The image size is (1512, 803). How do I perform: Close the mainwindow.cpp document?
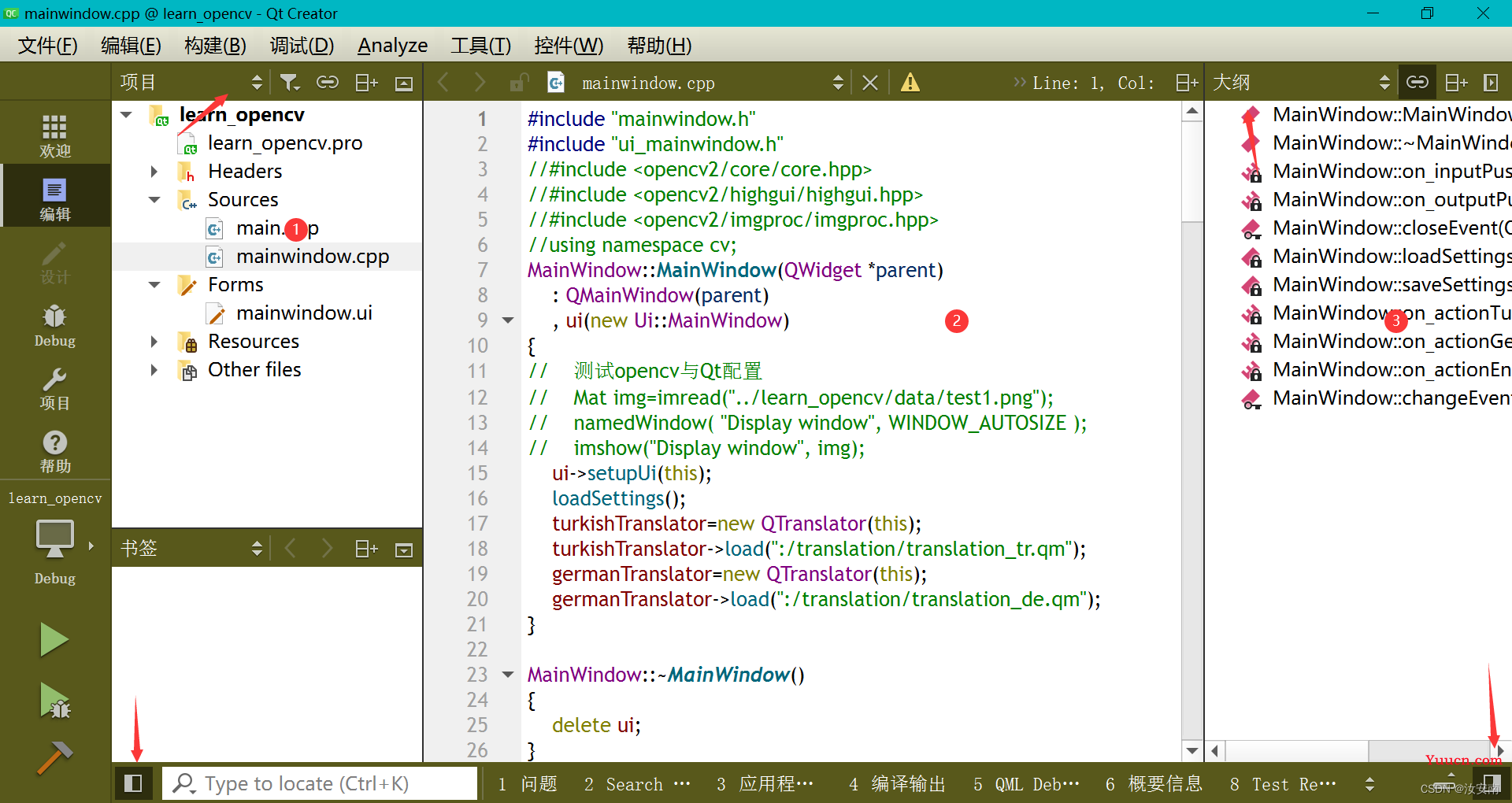click(x=870, y=83)
